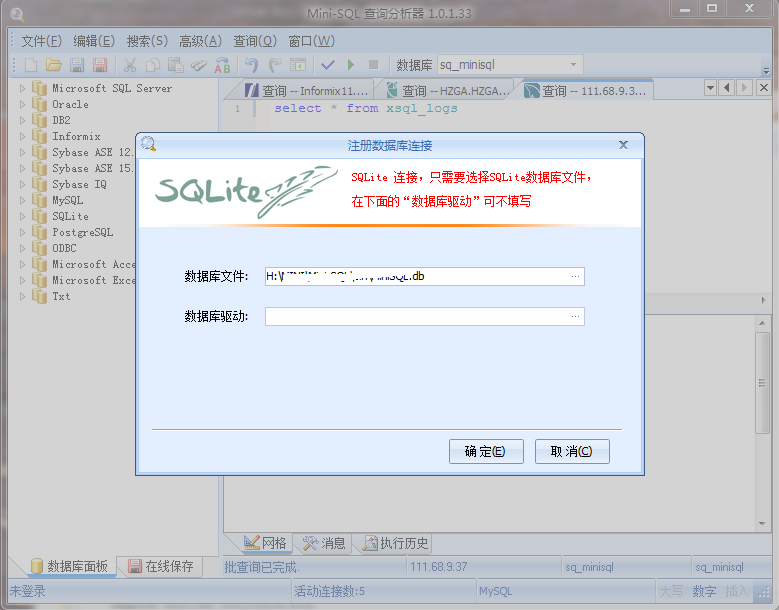
Task: Select the Txt tree item
Action: click(61, 296)
